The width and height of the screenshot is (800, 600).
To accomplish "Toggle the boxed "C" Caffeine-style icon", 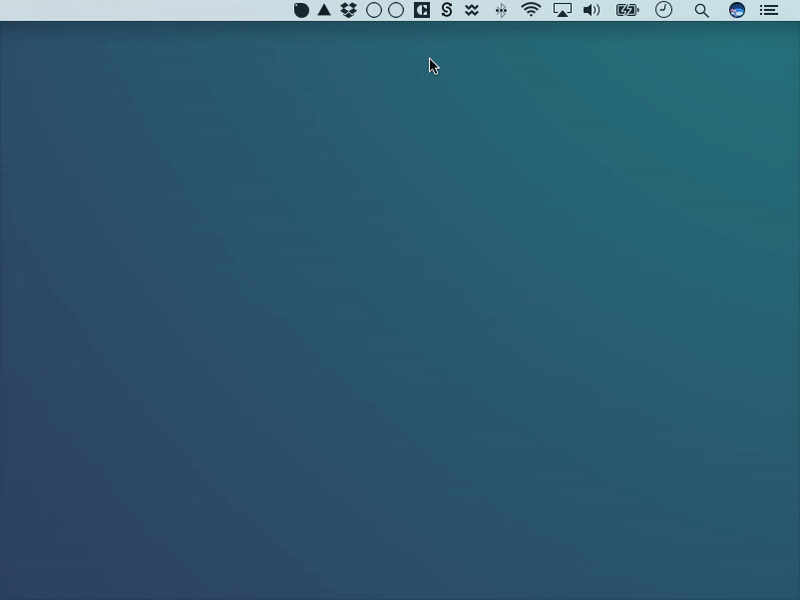I will coord(421,11).
